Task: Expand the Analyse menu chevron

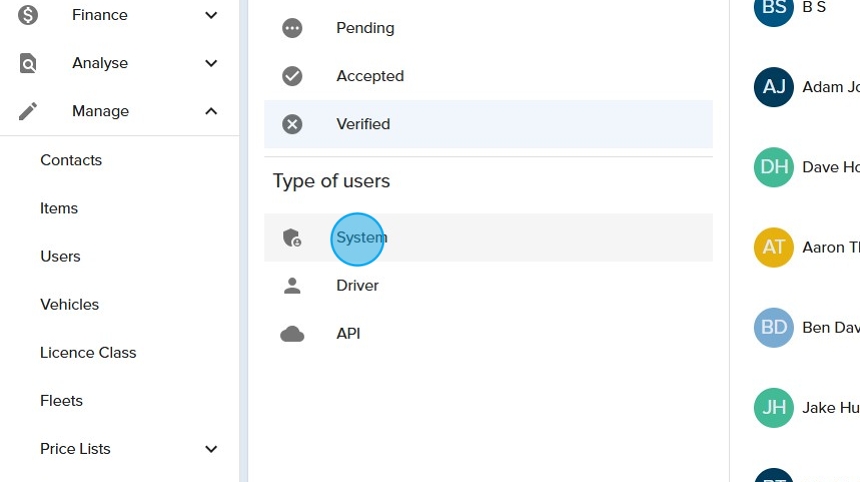Action: tap(211, 63)
